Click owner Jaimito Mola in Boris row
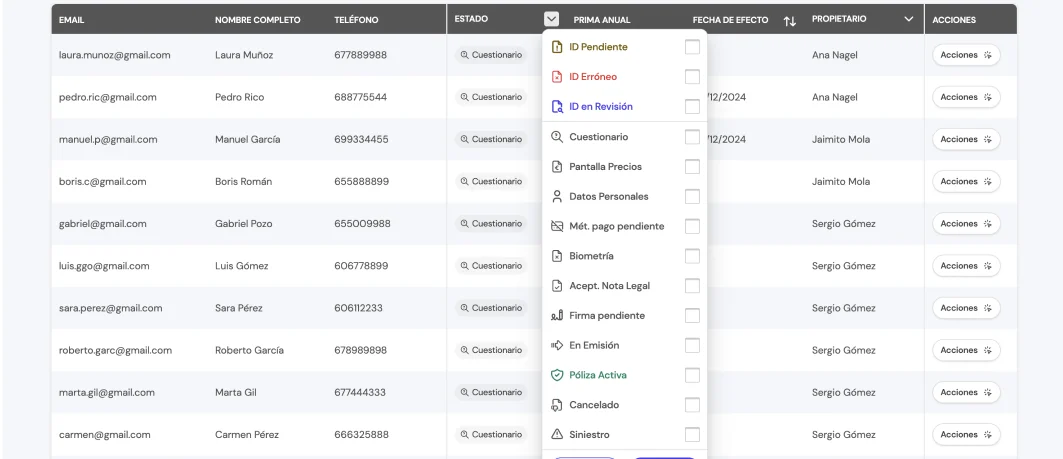The height and width of the screenshot is (459, 1063). 841,181
